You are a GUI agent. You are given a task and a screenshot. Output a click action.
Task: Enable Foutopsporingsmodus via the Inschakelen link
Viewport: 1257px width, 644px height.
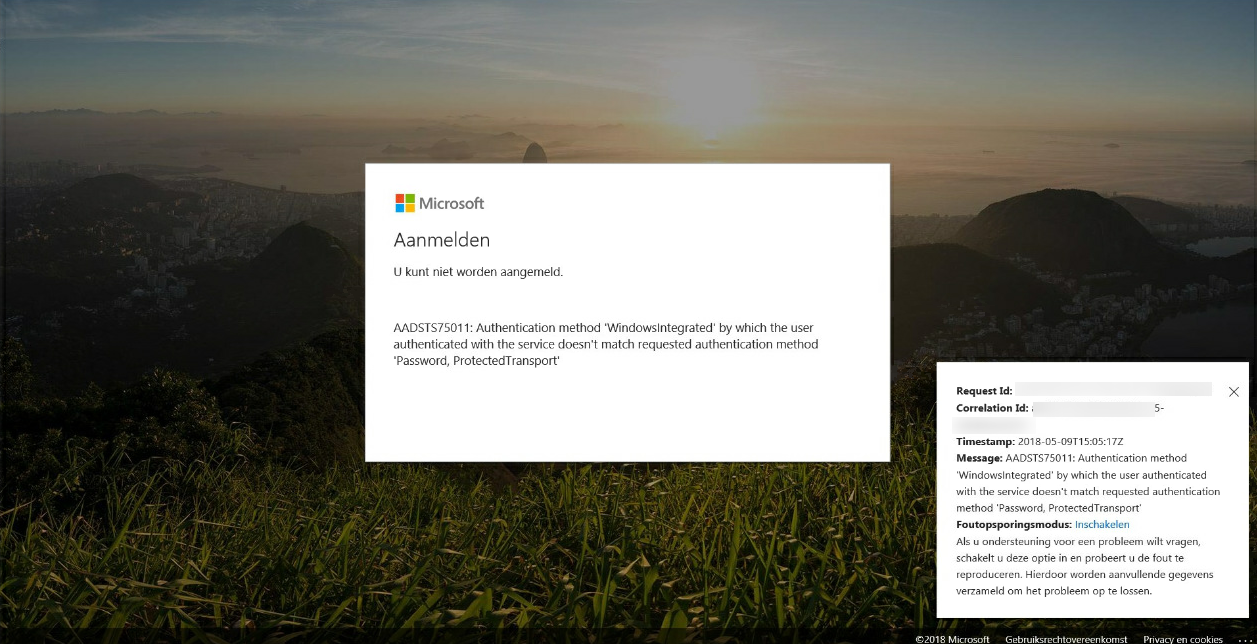coord(1102,524)
